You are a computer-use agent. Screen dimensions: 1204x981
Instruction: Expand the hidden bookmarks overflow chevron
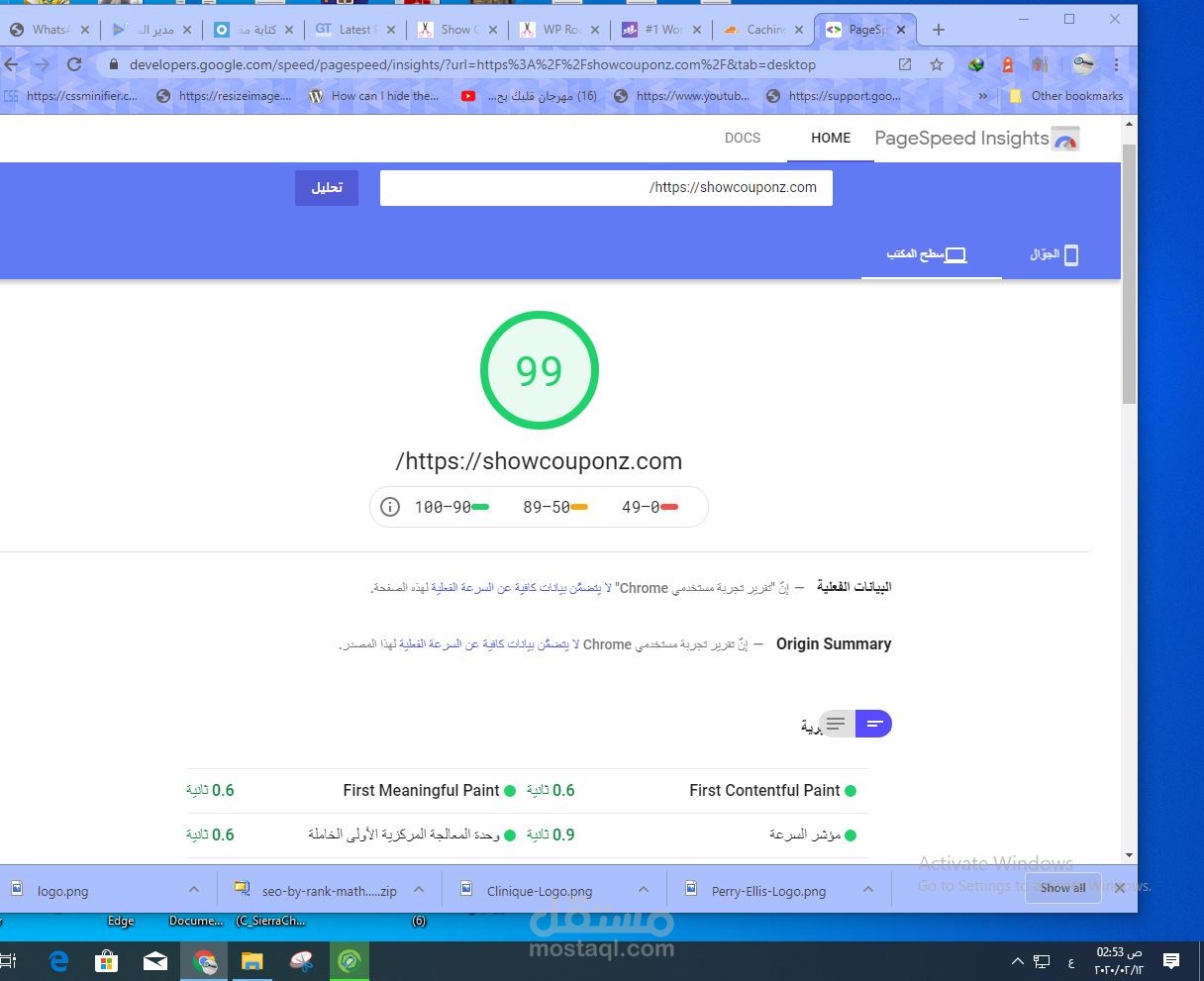click(983, 96)
